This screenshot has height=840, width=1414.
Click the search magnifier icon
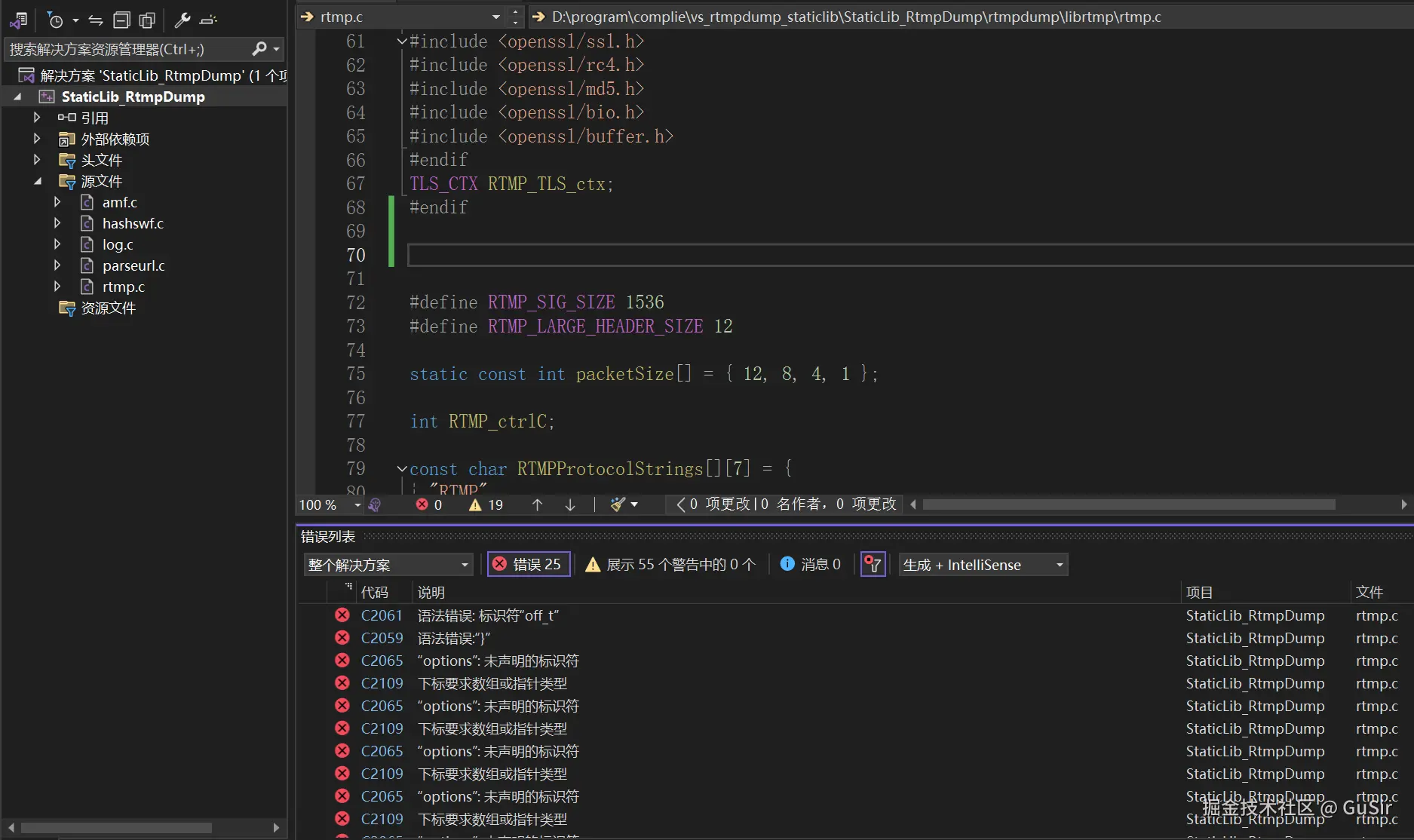click(x=259, y=49)
